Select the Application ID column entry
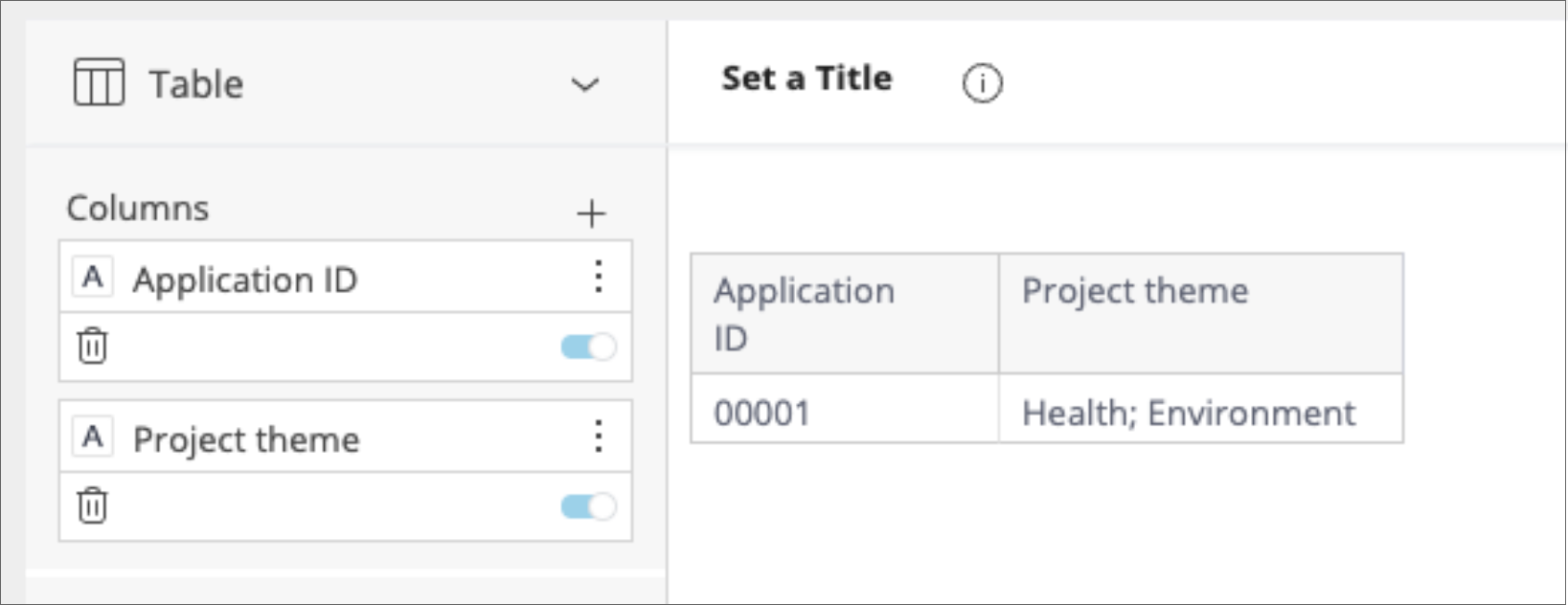Image resolution: width=1568 pixels, height=605 pixels. coord(245,280)
